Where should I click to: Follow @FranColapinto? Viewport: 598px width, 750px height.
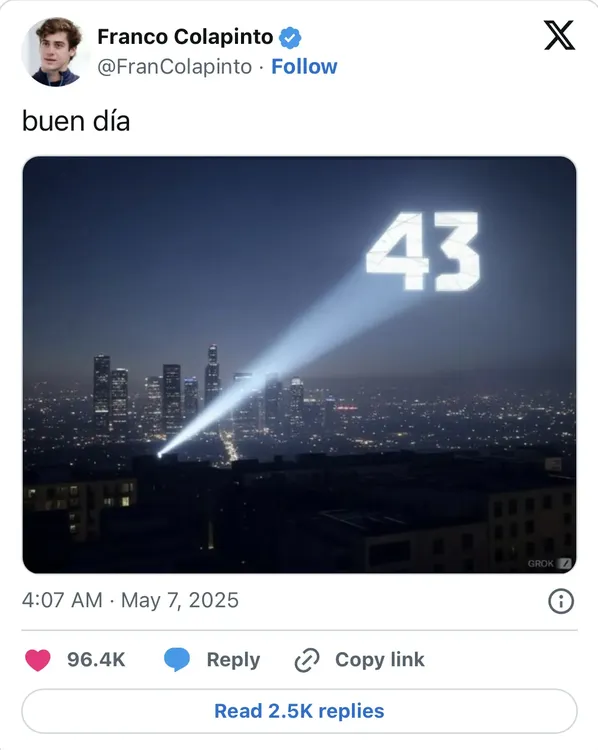tap(304, 66)
